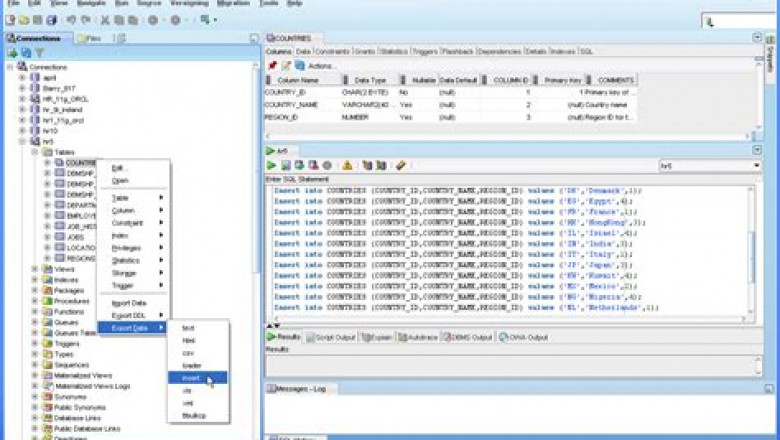Click the filter funnel icon in Connections panel
The height and width of the screenshot is (440, 780).
[x=39, y=53]
